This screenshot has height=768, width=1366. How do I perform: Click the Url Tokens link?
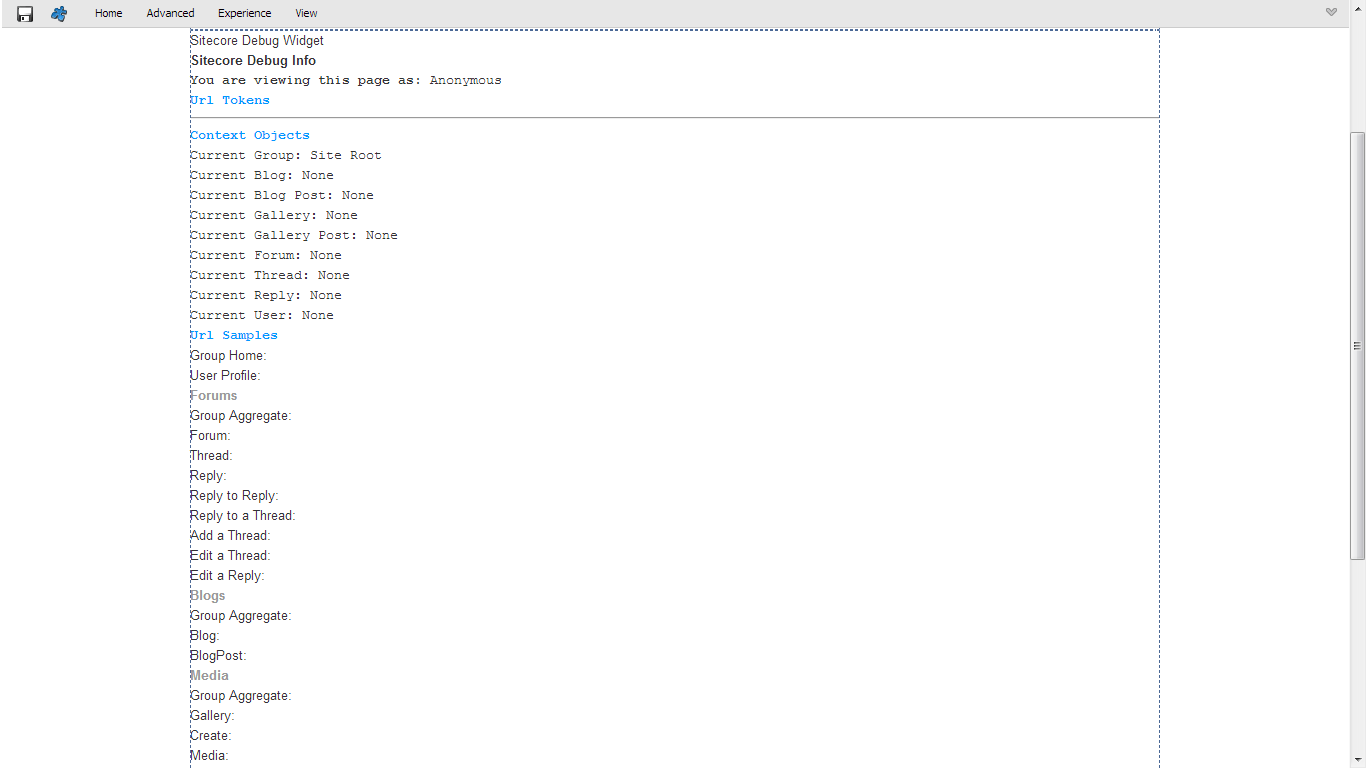point(230,100)
